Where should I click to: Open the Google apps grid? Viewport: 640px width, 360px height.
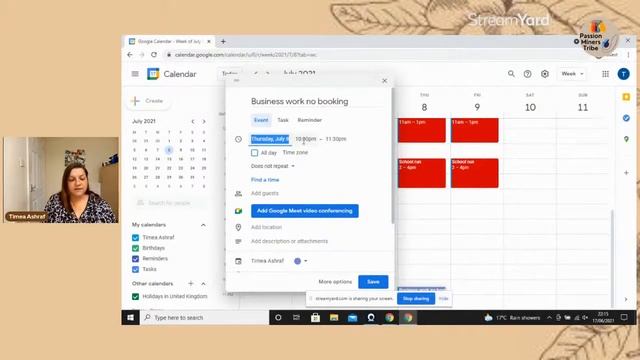[x=605, y=74]
